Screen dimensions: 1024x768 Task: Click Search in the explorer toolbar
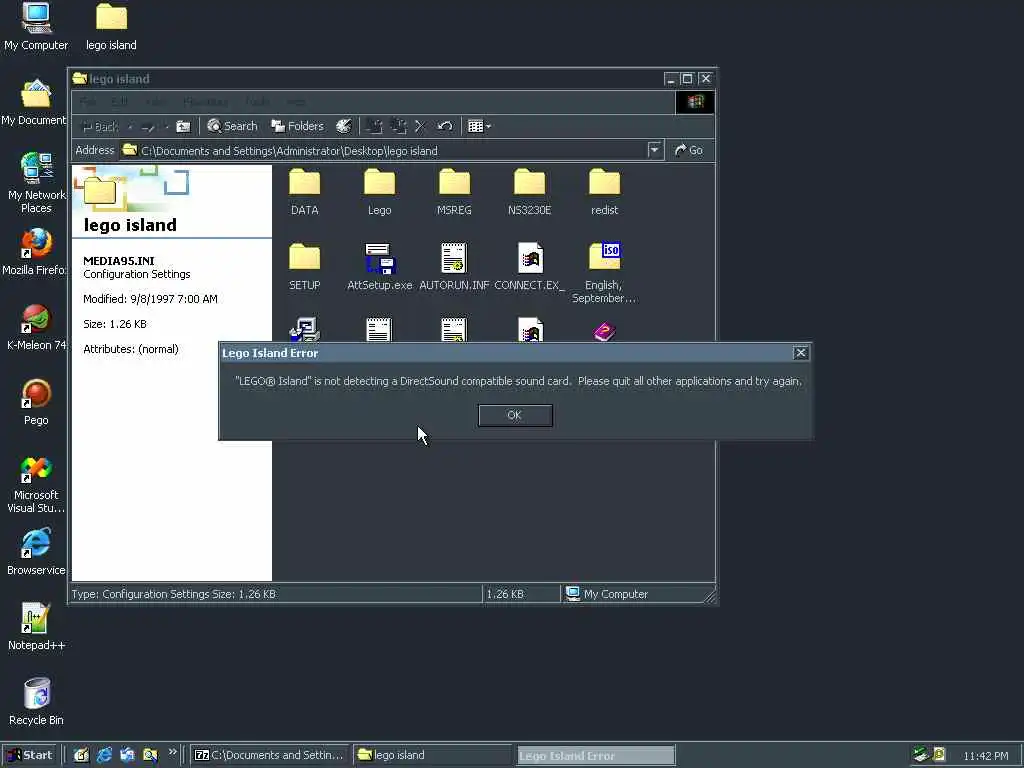[x=232, y=126]
